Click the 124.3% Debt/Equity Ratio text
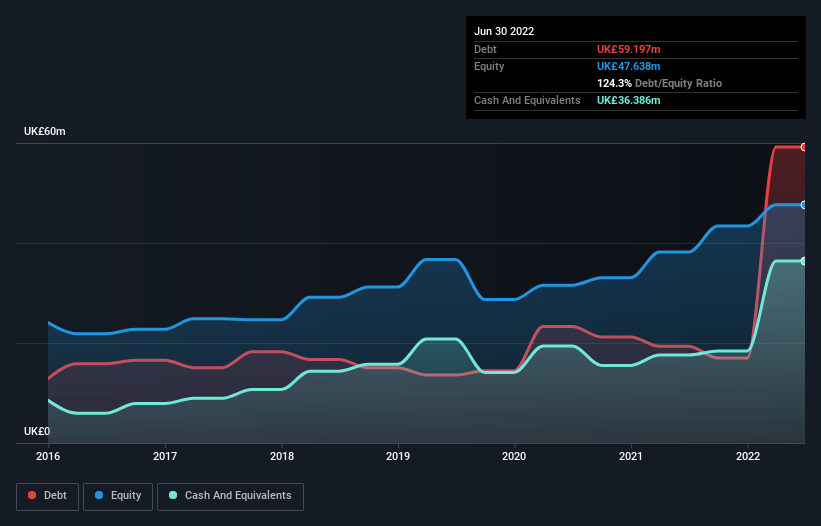 pos(659,83)
